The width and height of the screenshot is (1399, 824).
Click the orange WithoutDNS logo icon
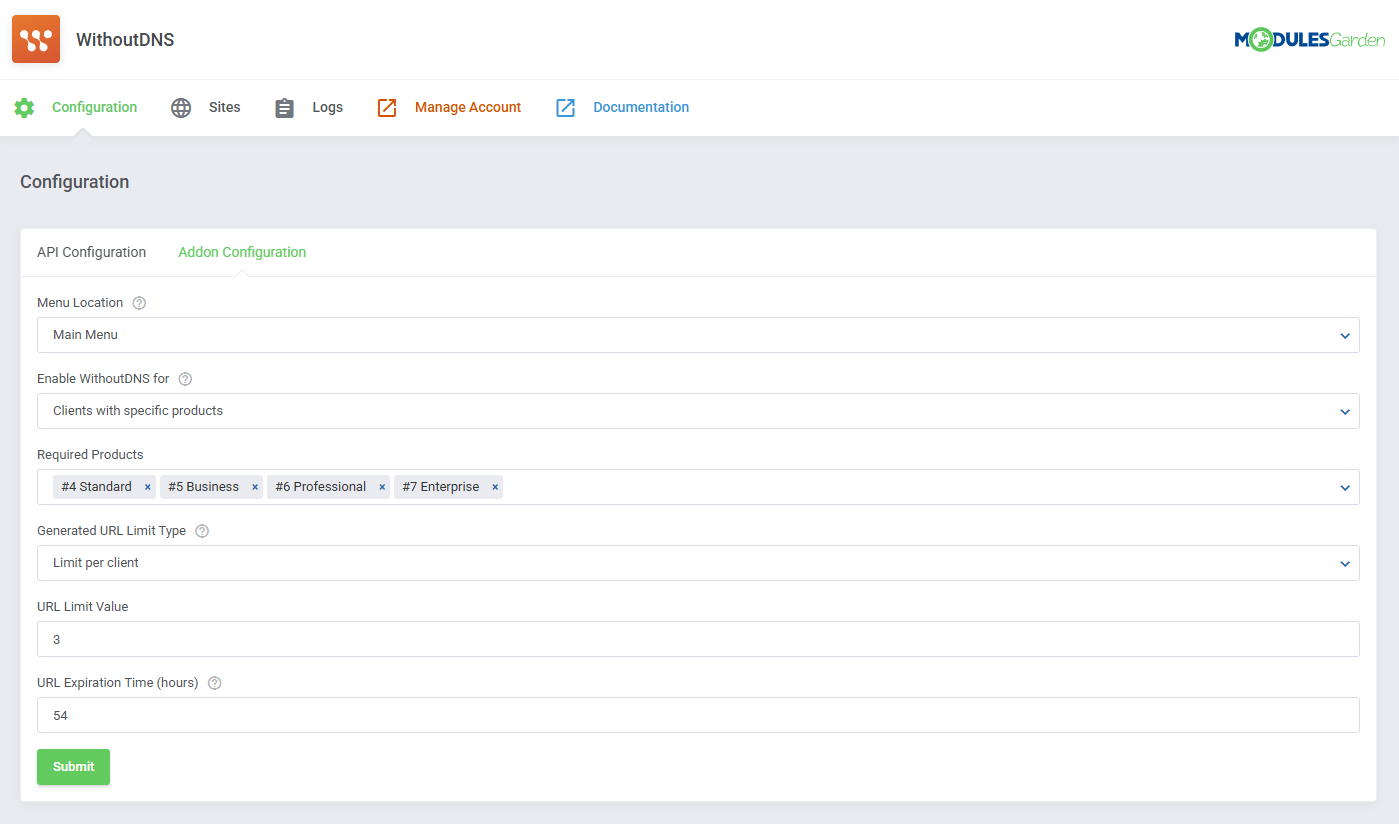click(x=35, y=39)
